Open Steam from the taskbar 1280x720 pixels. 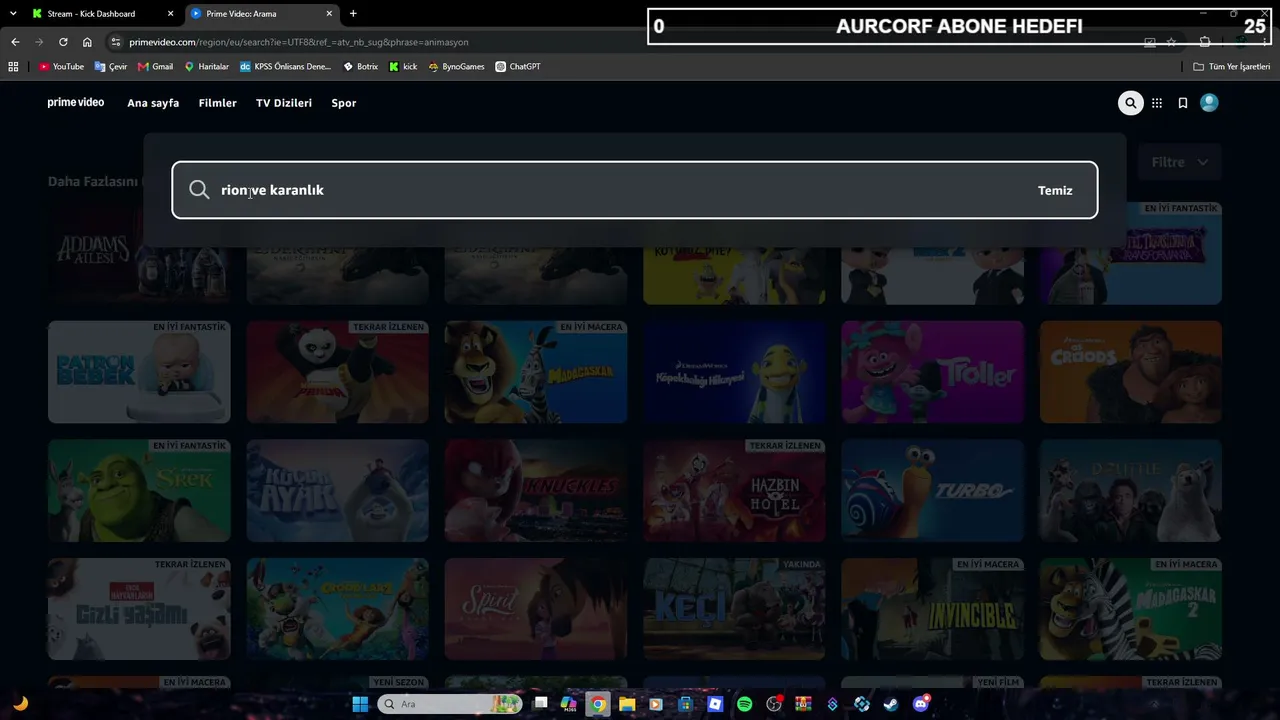[891, 704]
